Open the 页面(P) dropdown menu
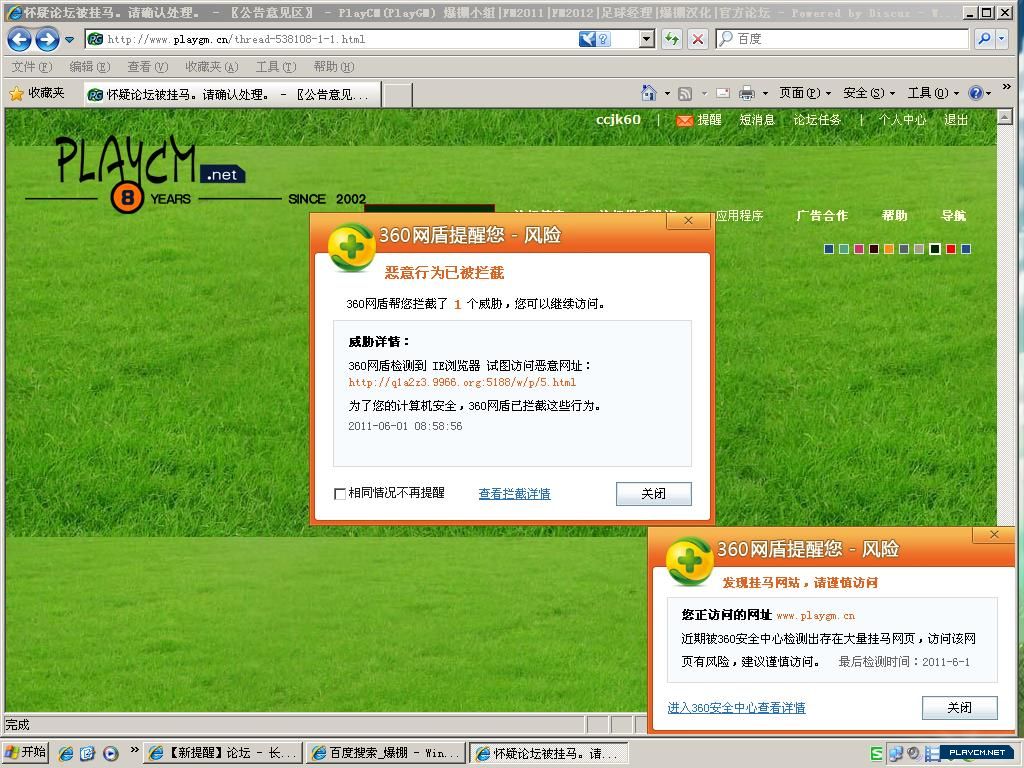This screenshot has width=1024, height=768. [x=805, y=93]
